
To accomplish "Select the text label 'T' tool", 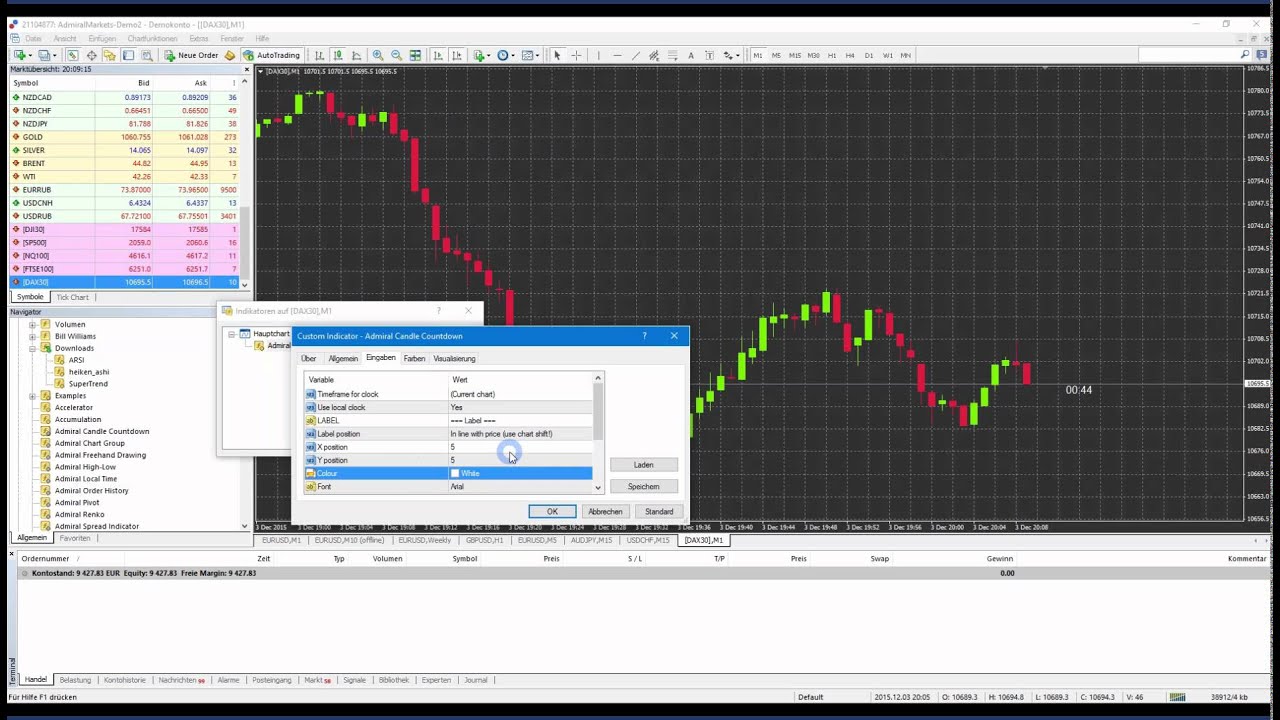I will [709, 55].
